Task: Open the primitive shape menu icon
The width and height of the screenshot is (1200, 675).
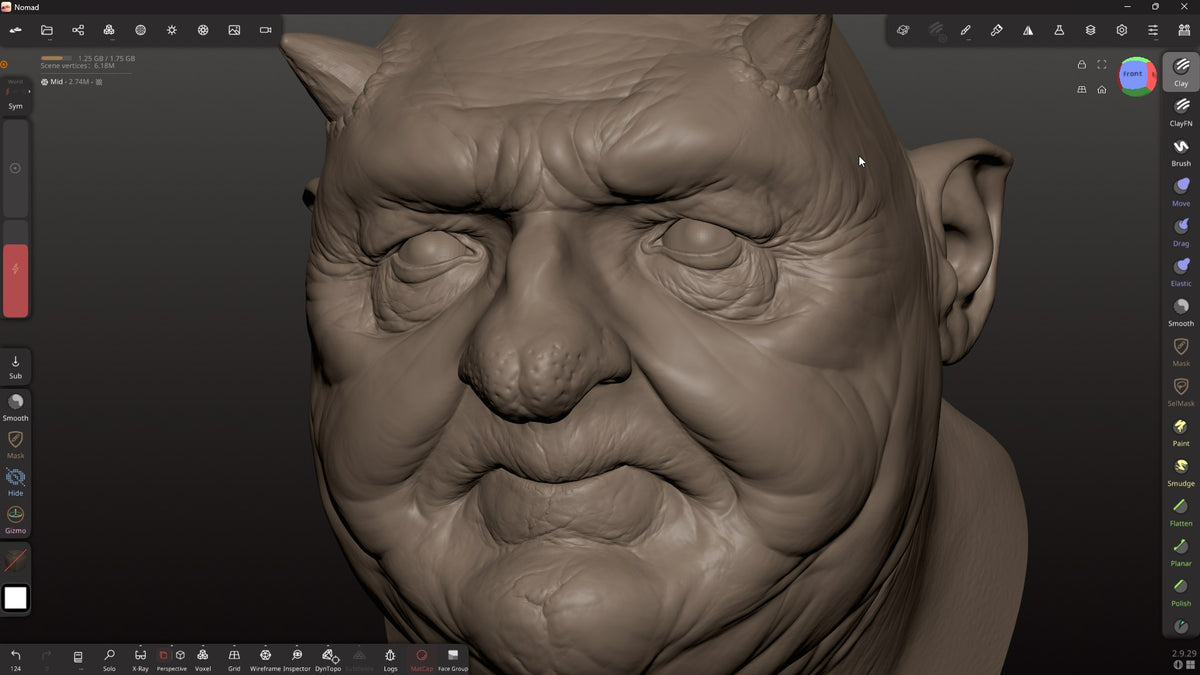Action: (903, 30)
